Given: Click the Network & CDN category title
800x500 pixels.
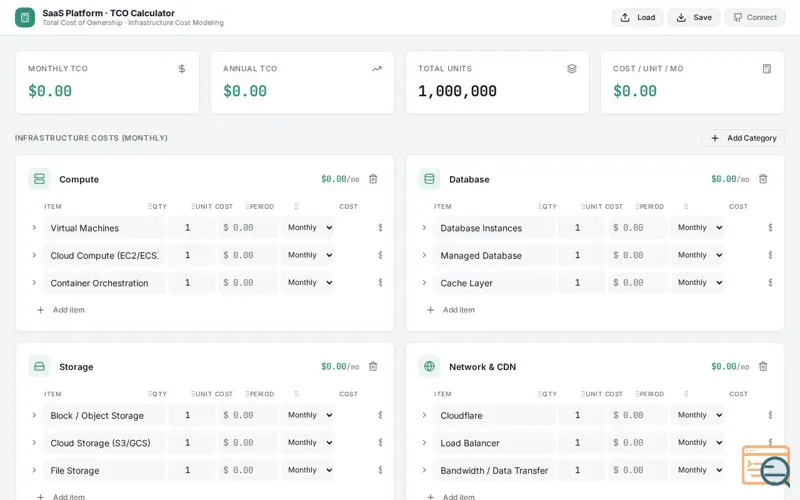Looking at the screenshot, I should [x=482, y=367].
